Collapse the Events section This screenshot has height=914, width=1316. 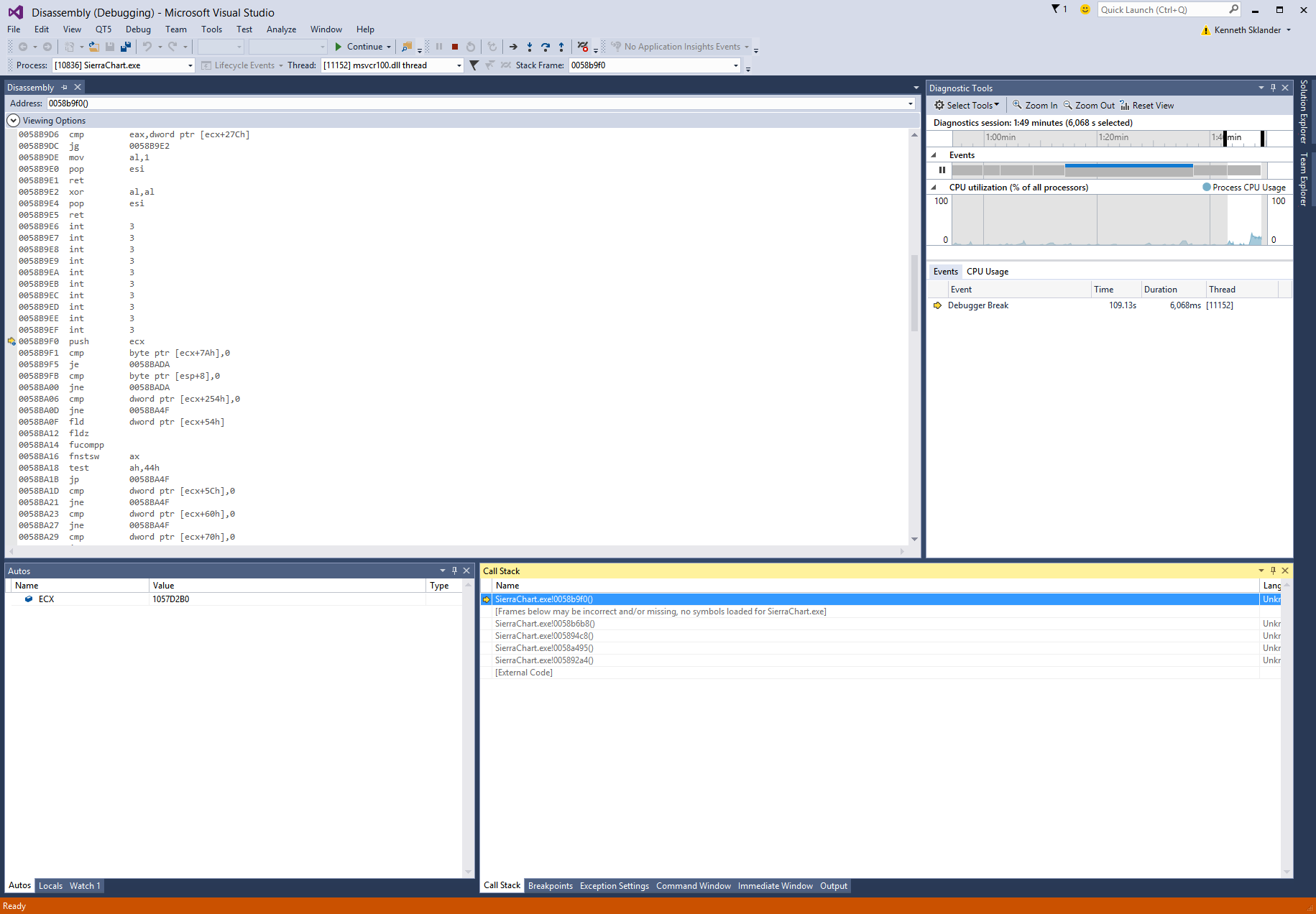pyautogui.click(x=934, y=155)
